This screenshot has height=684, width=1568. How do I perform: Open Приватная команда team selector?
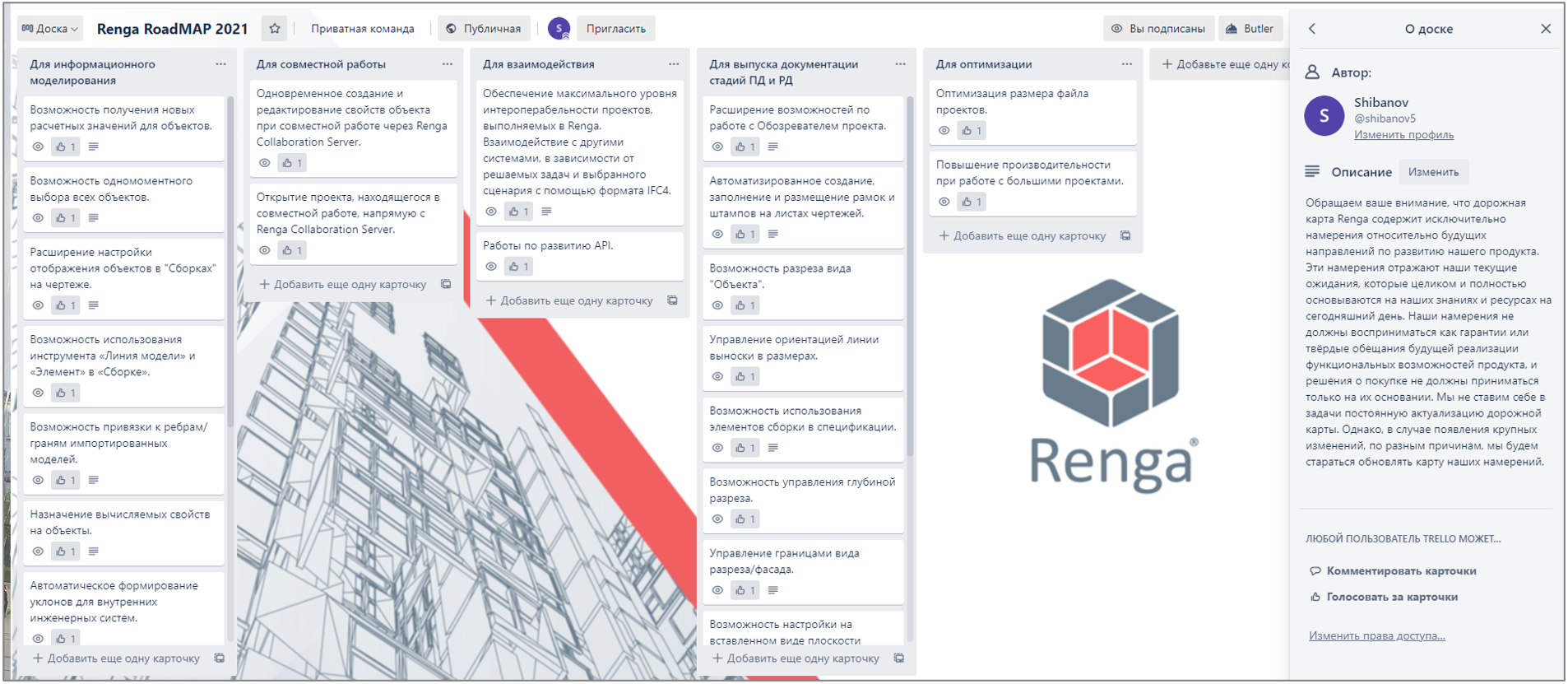(363, 29)
